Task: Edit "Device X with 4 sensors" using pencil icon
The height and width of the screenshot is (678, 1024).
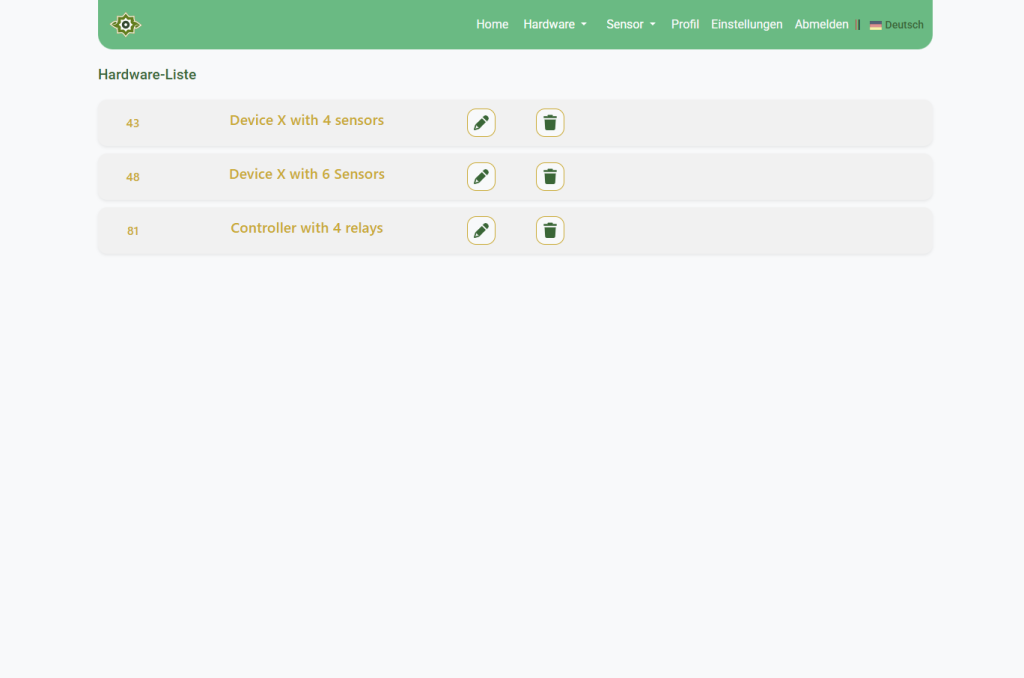Action: click(x=481, y=122)
